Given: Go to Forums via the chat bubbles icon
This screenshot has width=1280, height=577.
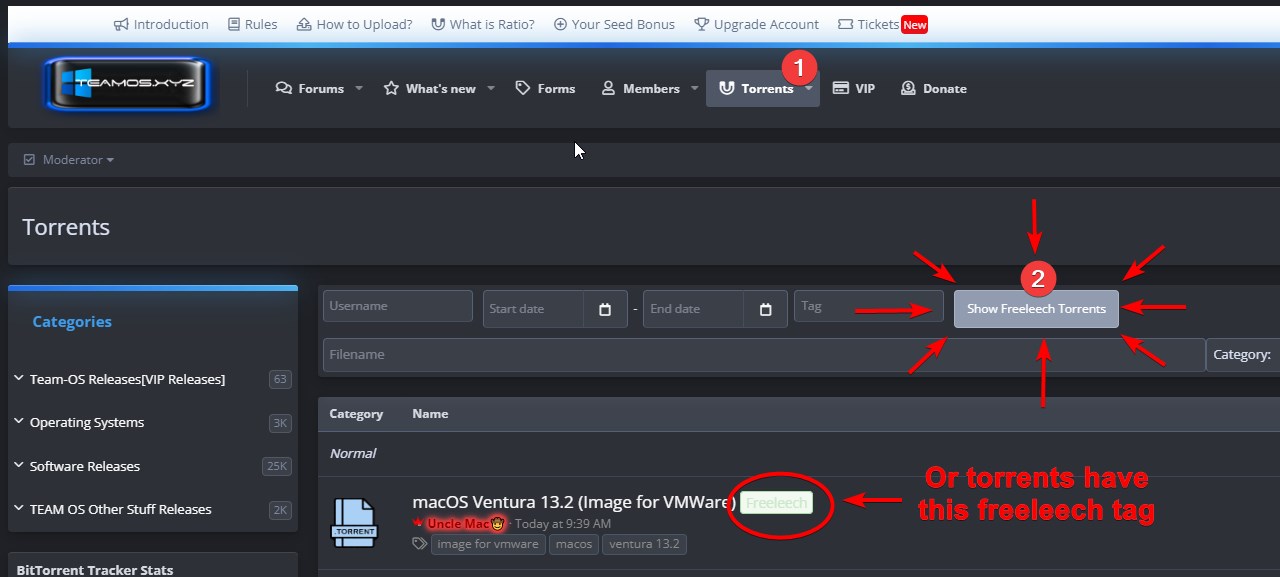Looking at the screenshot, I should [284, 88].
